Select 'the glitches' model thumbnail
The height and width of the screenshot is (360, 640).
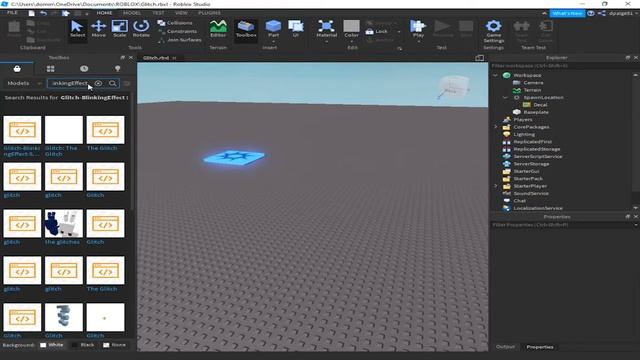pos(64,223)
